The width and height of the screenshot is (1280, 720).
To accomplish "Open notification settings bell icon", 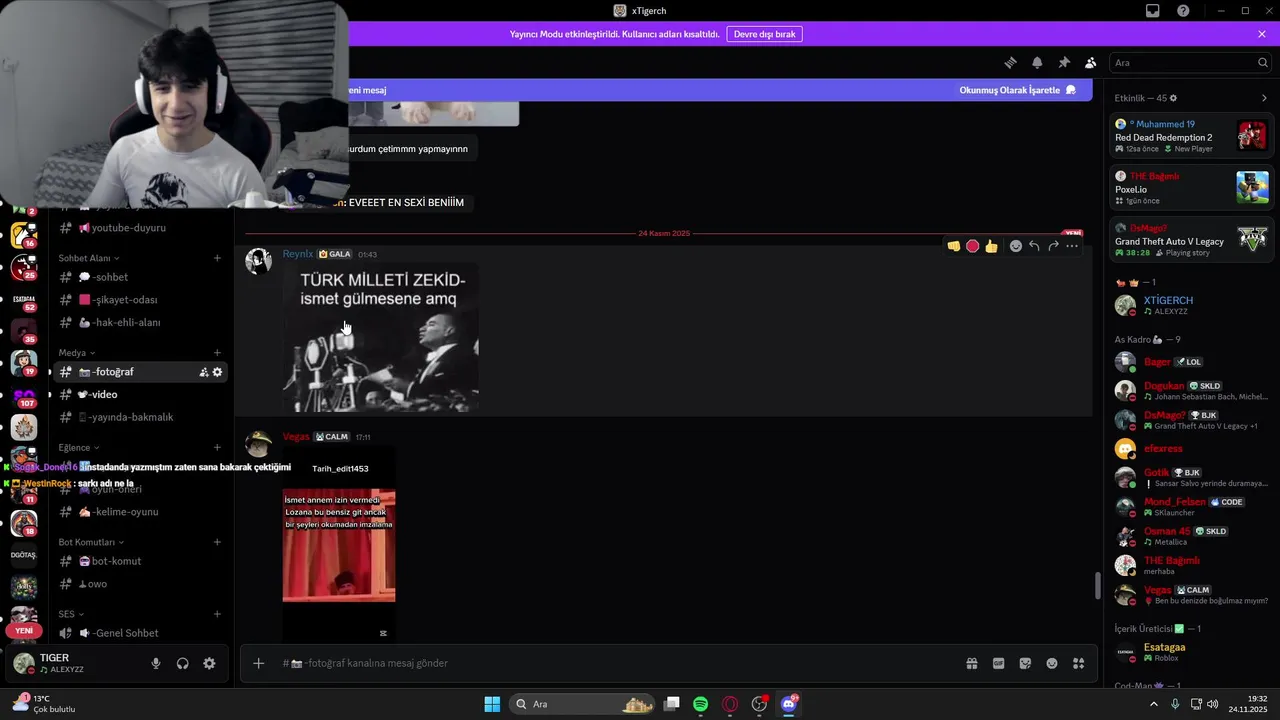I will coord(1037,62).
